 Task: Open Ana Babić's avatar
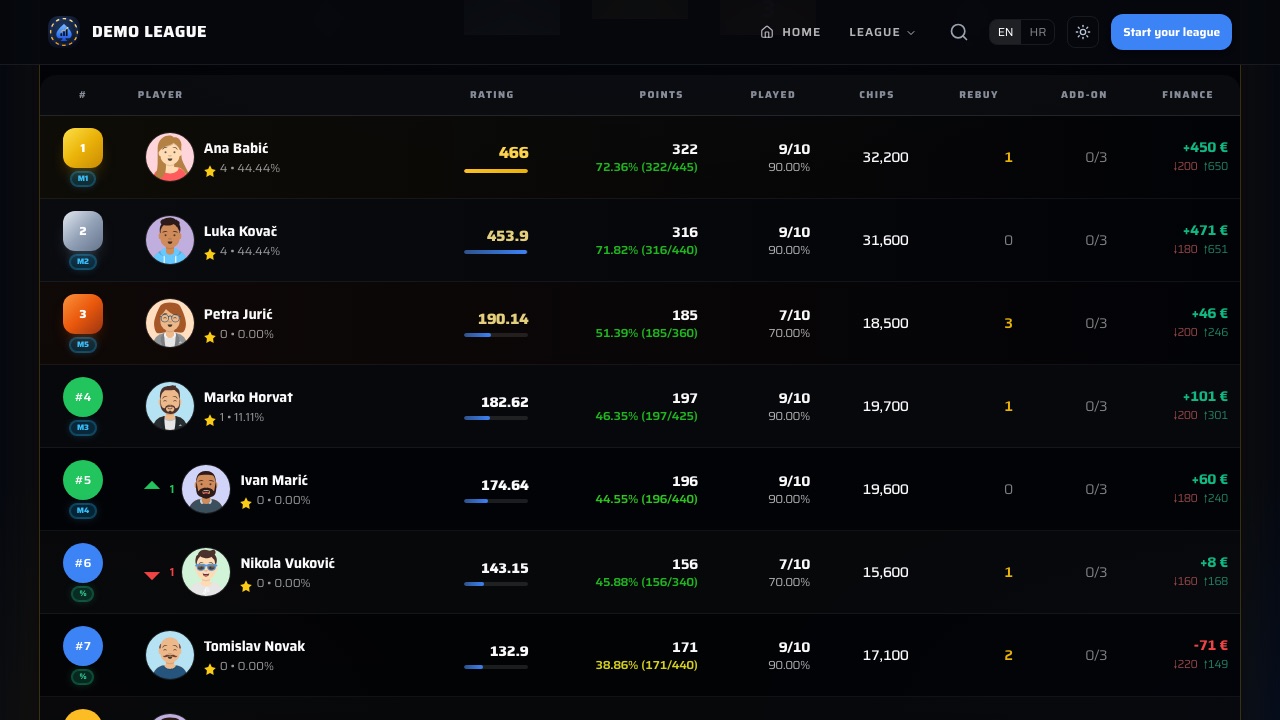click(170, 157)
